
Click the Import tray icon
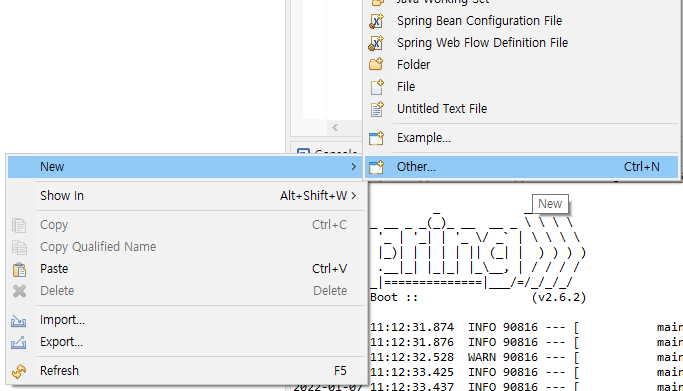tap(18, 321)
